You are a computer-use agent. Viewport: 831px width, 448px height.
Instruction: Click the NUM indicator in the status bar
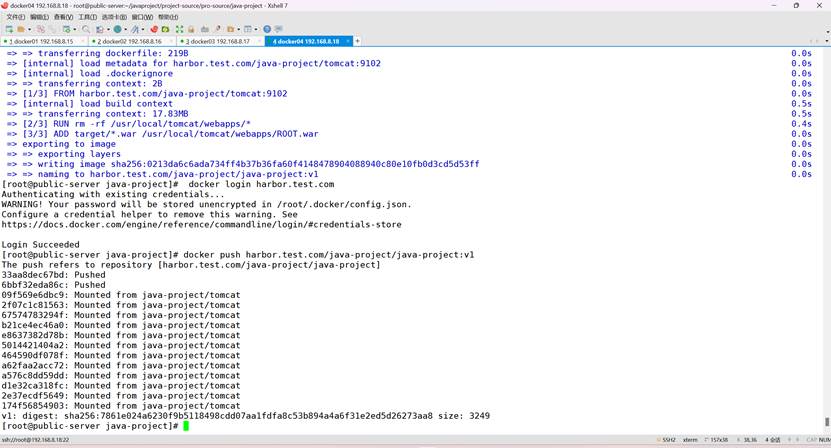coord(825,440)
